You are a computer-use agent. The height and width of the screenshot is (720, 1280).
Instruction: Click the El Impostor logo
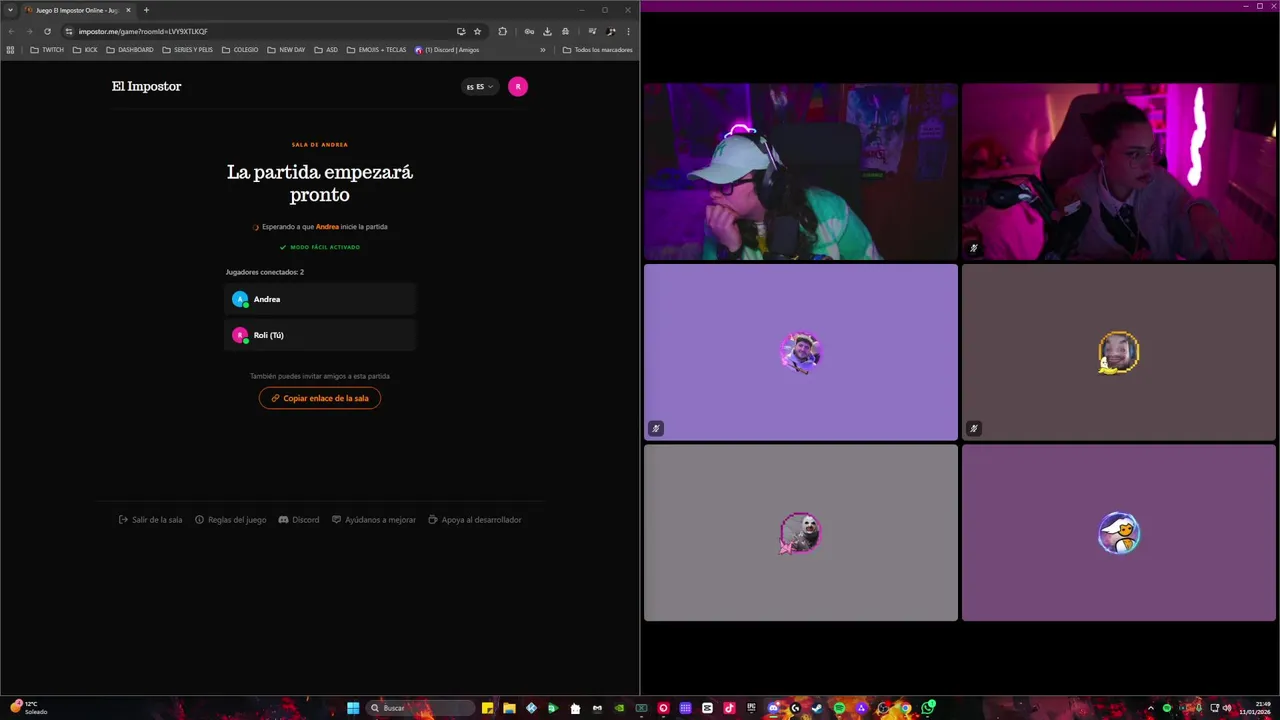click(x=146, y=86)
